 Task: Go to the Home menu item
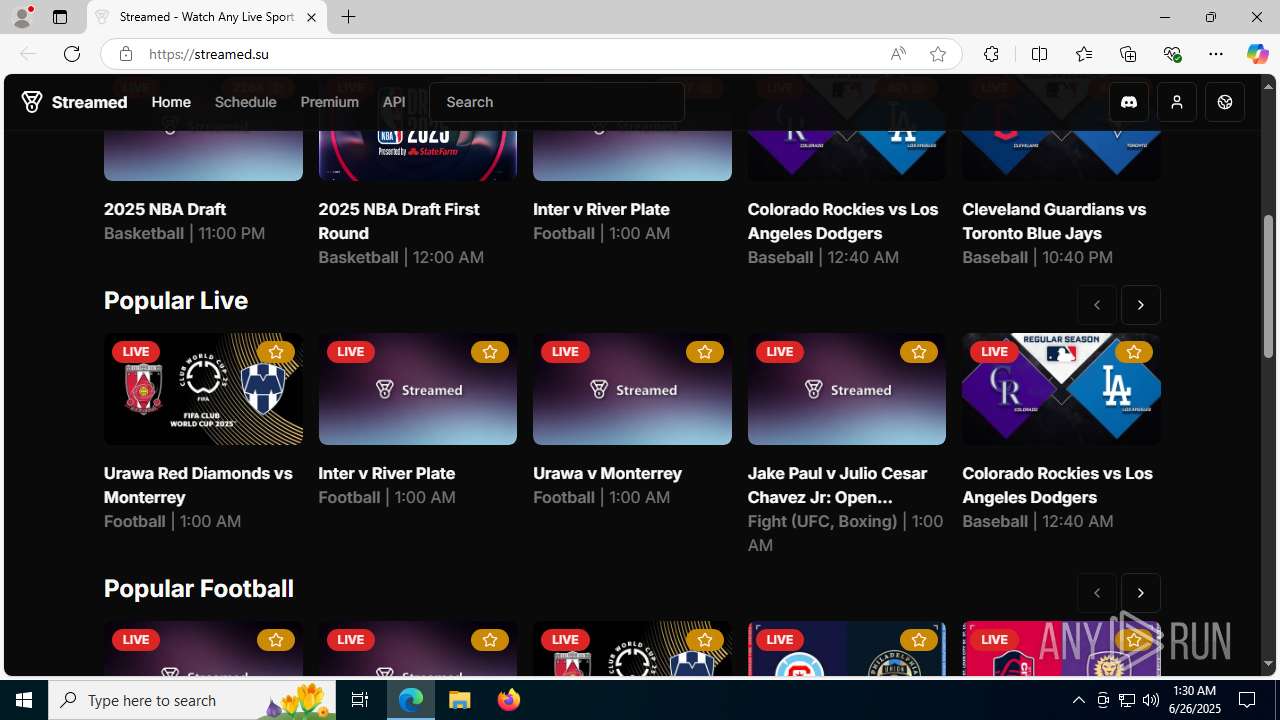pyautogui.click(x=171, y=102)
